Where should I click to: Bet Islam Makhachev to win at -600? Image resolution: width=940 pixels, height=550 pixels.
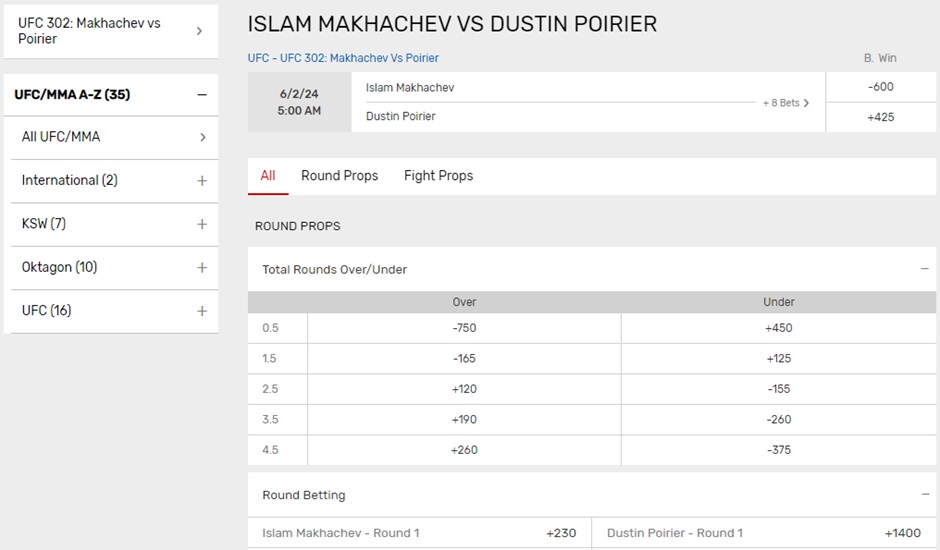881,87
